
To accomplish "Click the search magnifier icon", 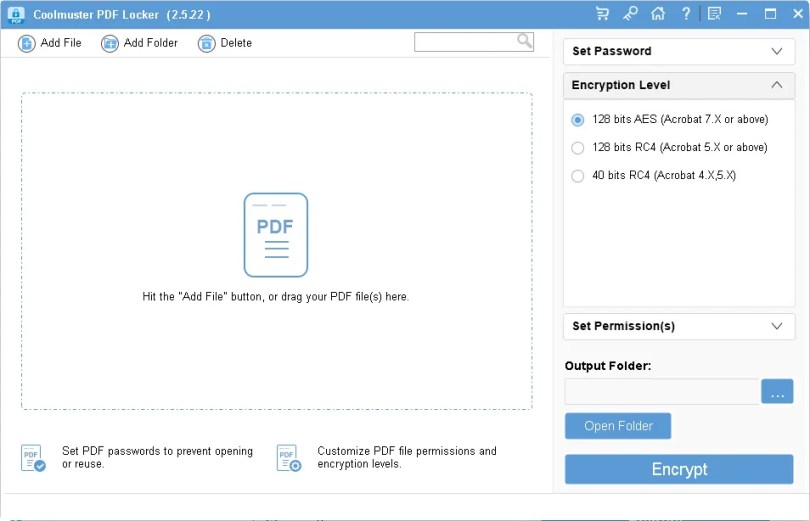I will pos(524,41).
